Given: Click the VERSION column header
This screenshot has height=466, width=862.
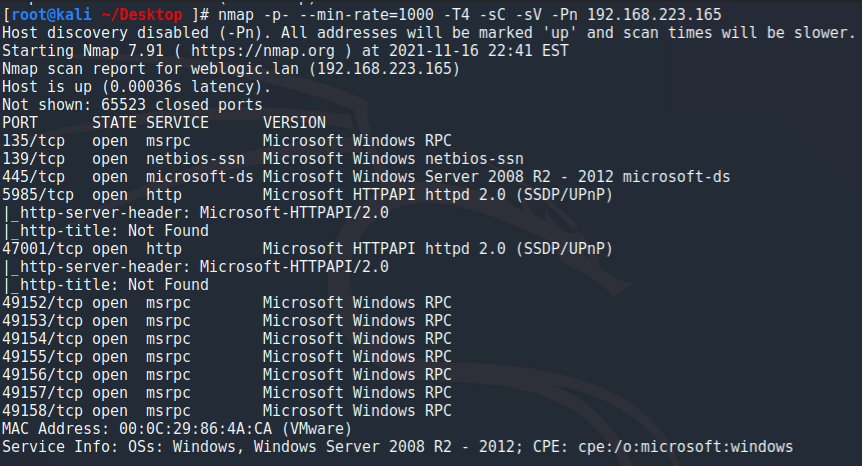Looking at the screenshot, I should click(294, 123).
